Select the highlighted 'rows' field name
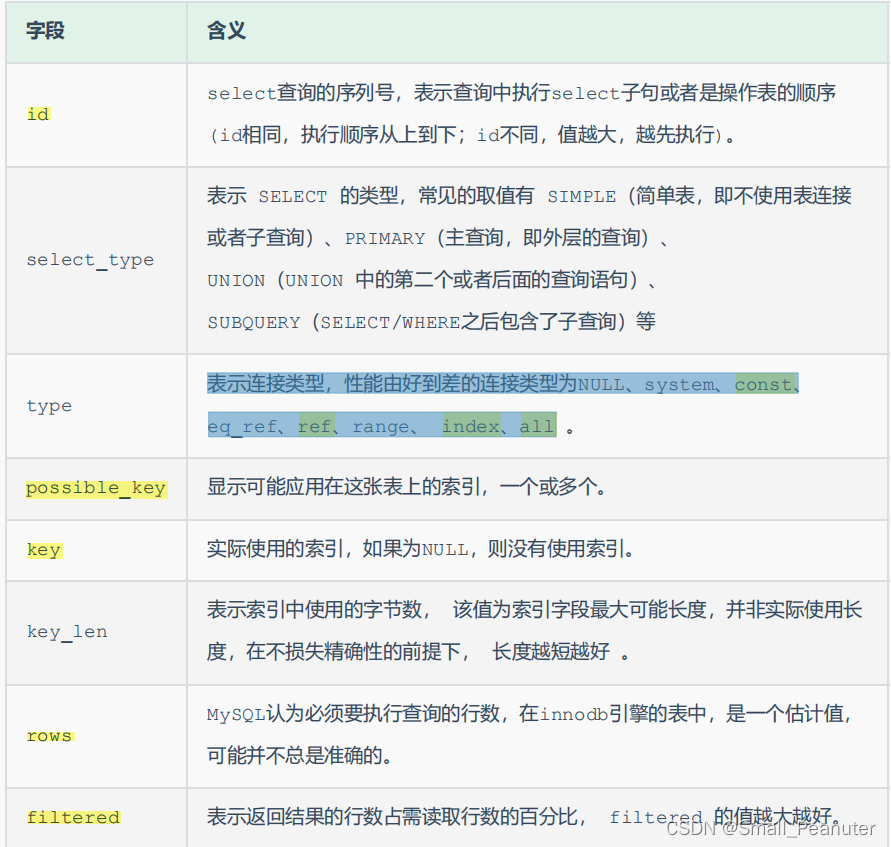The image size is (891, 847). [50, 736]
